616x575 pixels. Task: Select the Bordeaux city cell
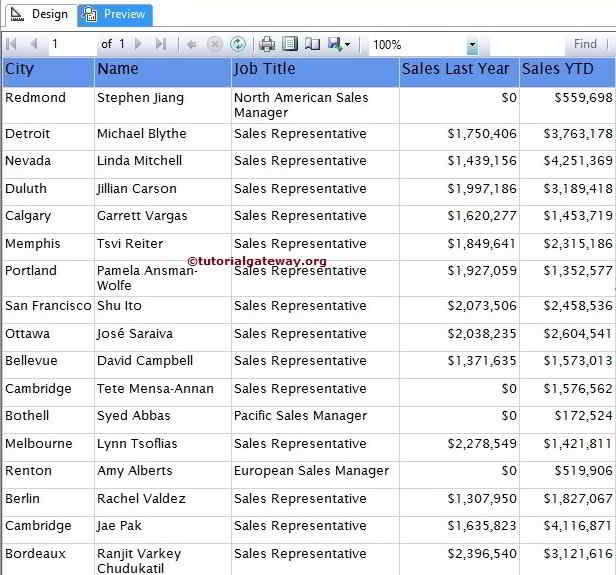click(48, 560)
